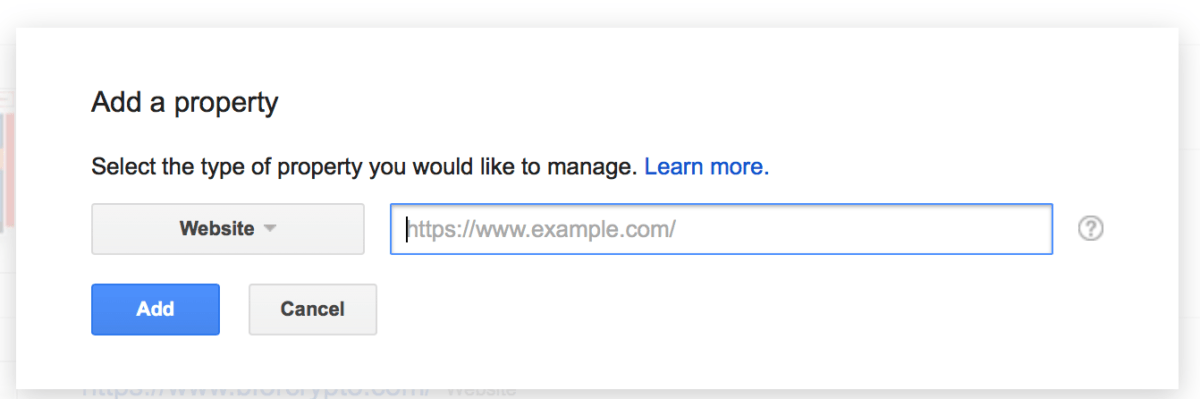1200x399 pixels.
Task: Click the question mark help icon
Action: click(1090, 229)
